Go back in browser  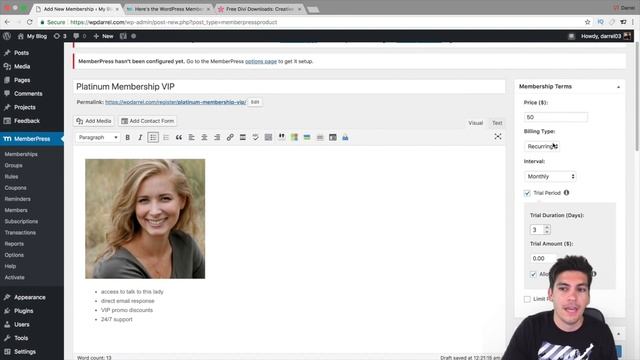coord(7,22)
